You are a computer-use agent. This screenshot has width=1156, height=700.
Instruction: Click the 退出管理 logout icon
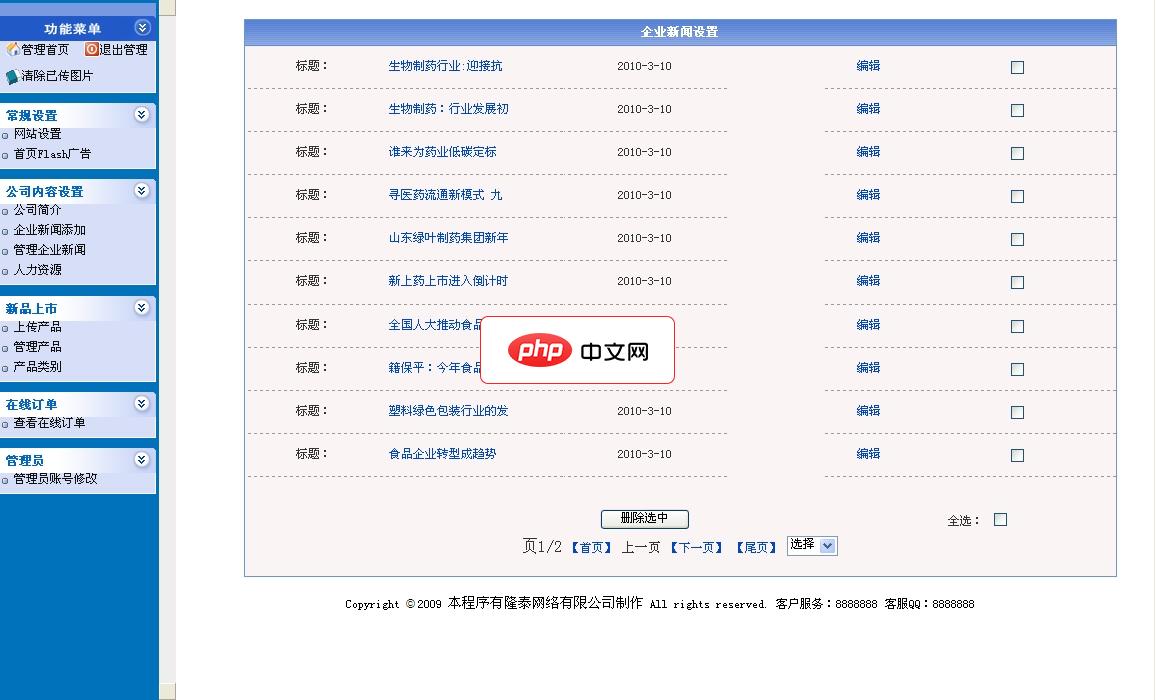click(x=92, y=49)
